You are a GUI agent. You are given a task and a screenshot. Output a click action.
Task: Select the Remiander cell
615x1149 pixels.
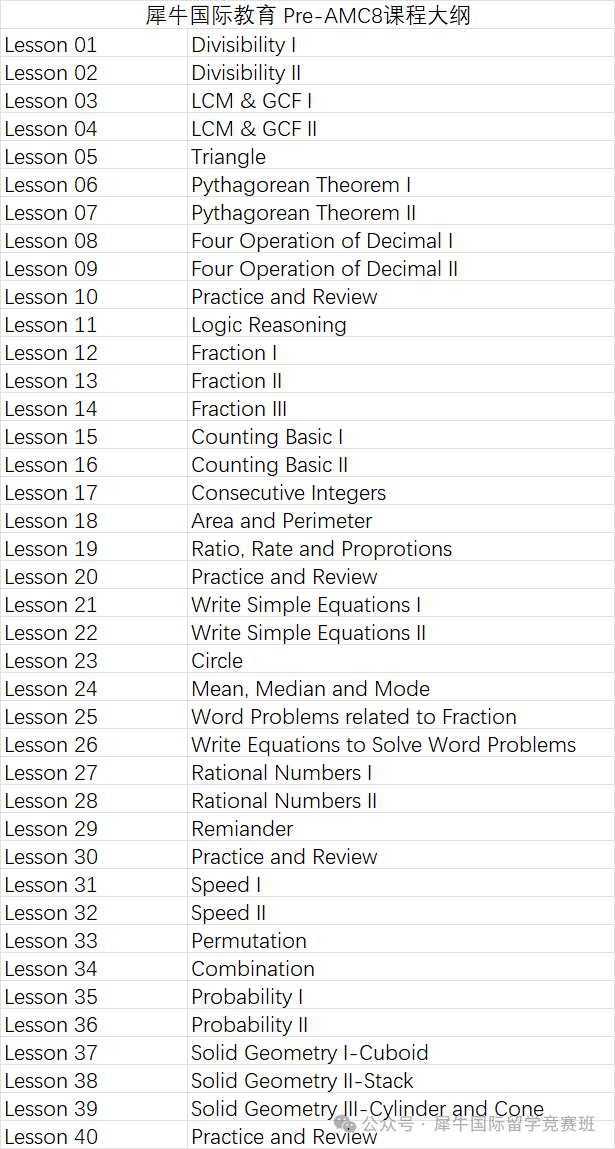(243, 829)
